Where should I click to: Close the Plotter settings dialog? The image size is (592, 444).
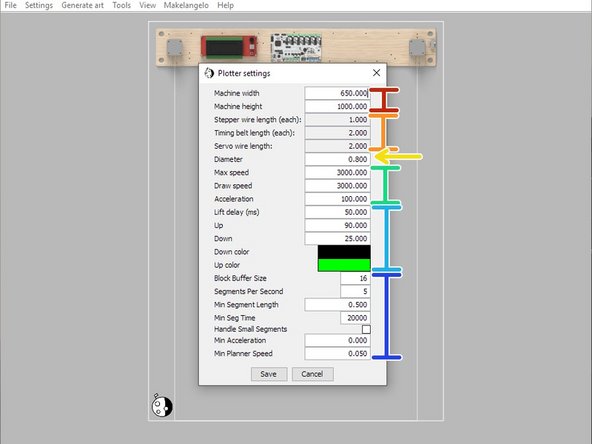click(376, 73)
